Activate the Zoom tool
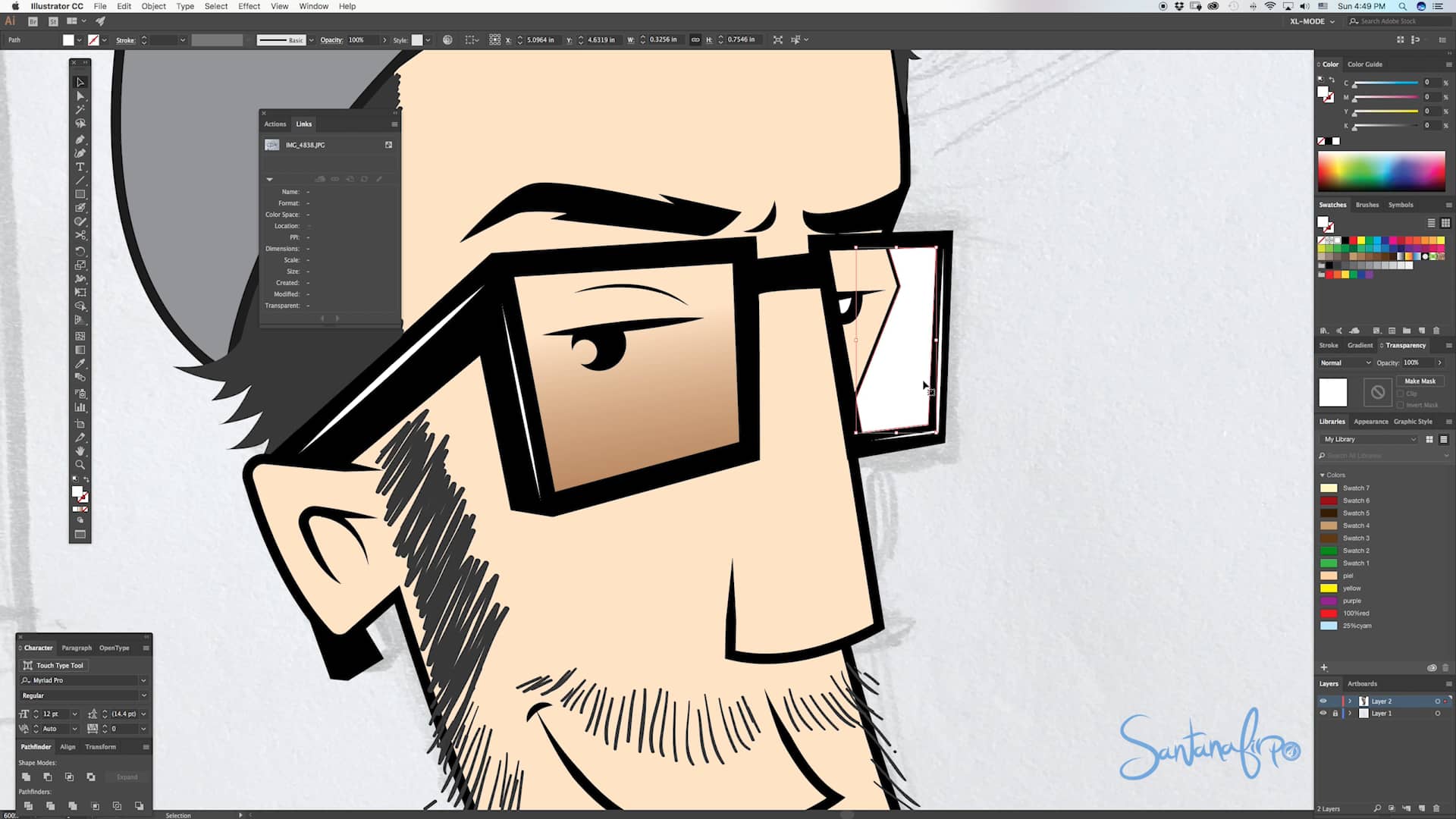Image resolution: width=1456 pixels, height=819 pixels. coord(80,464)
